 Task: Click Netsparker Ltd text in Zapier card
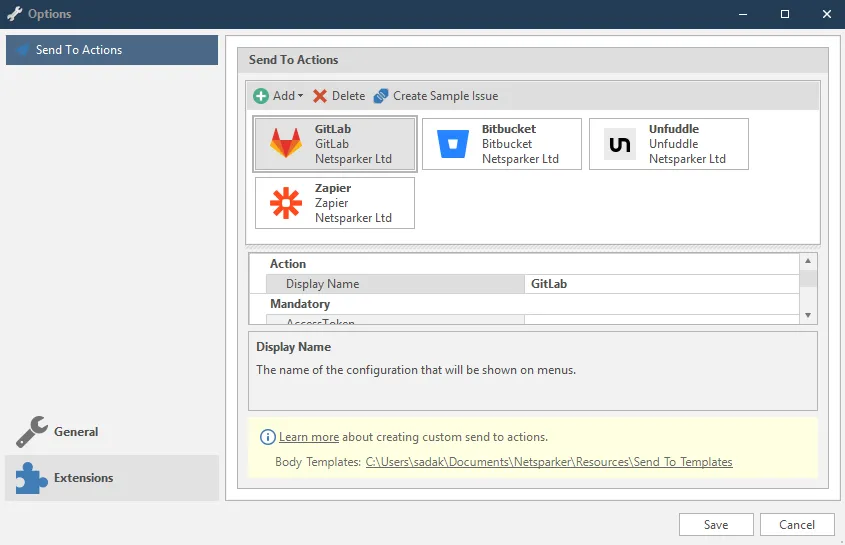(353, 218)
